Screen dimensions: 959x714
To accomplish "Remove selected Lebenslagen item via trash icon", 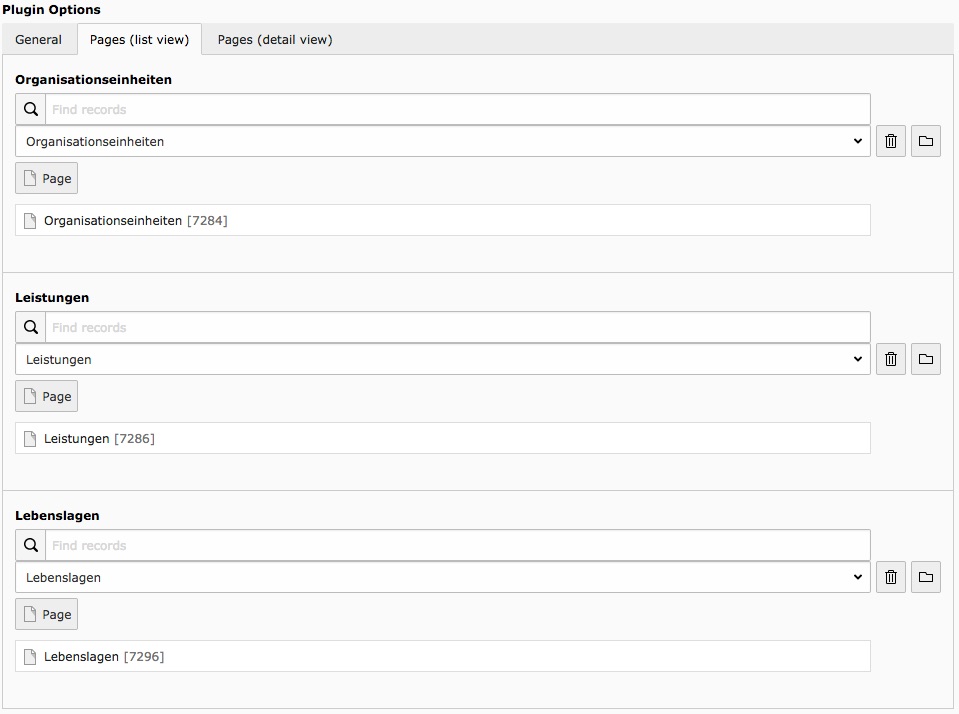I will 891,577.
